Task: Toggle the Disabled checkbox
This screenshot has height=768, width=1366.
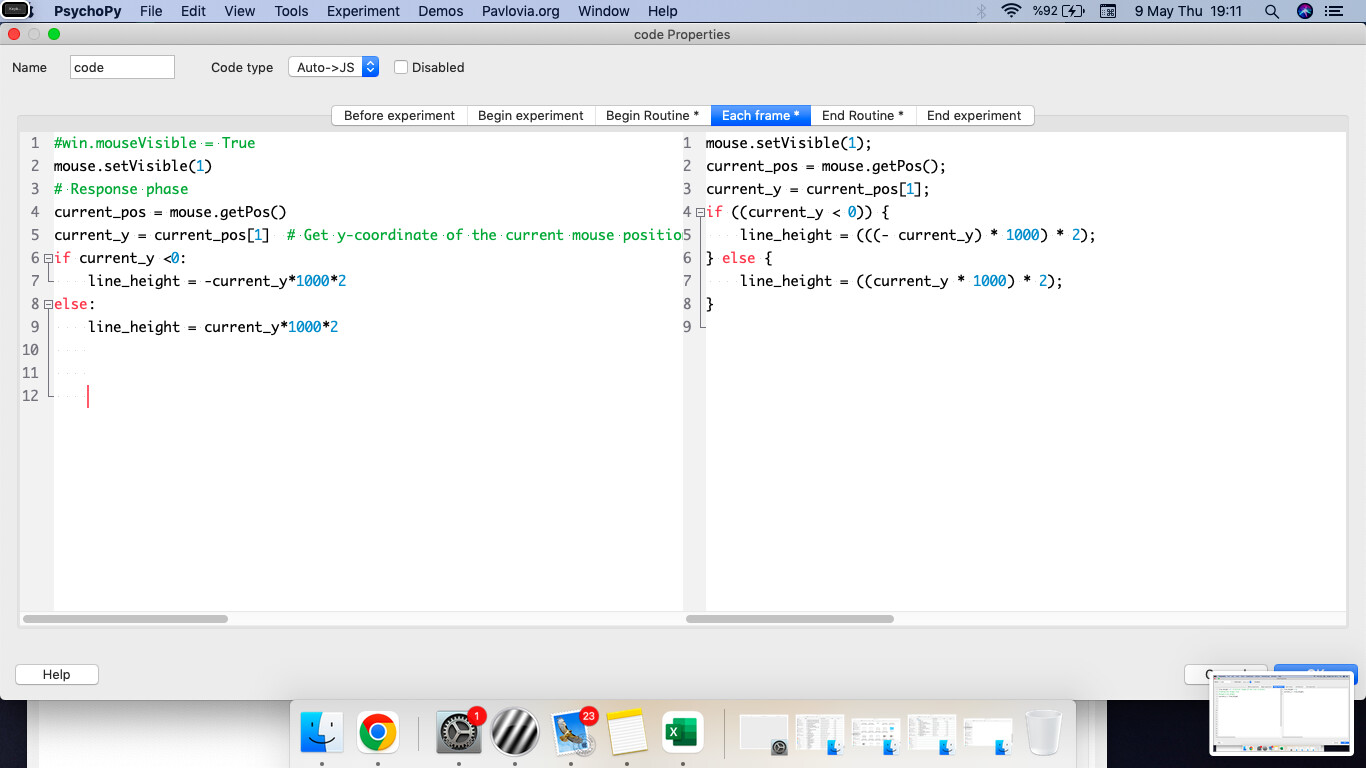Action: click(x=401, y=67)
